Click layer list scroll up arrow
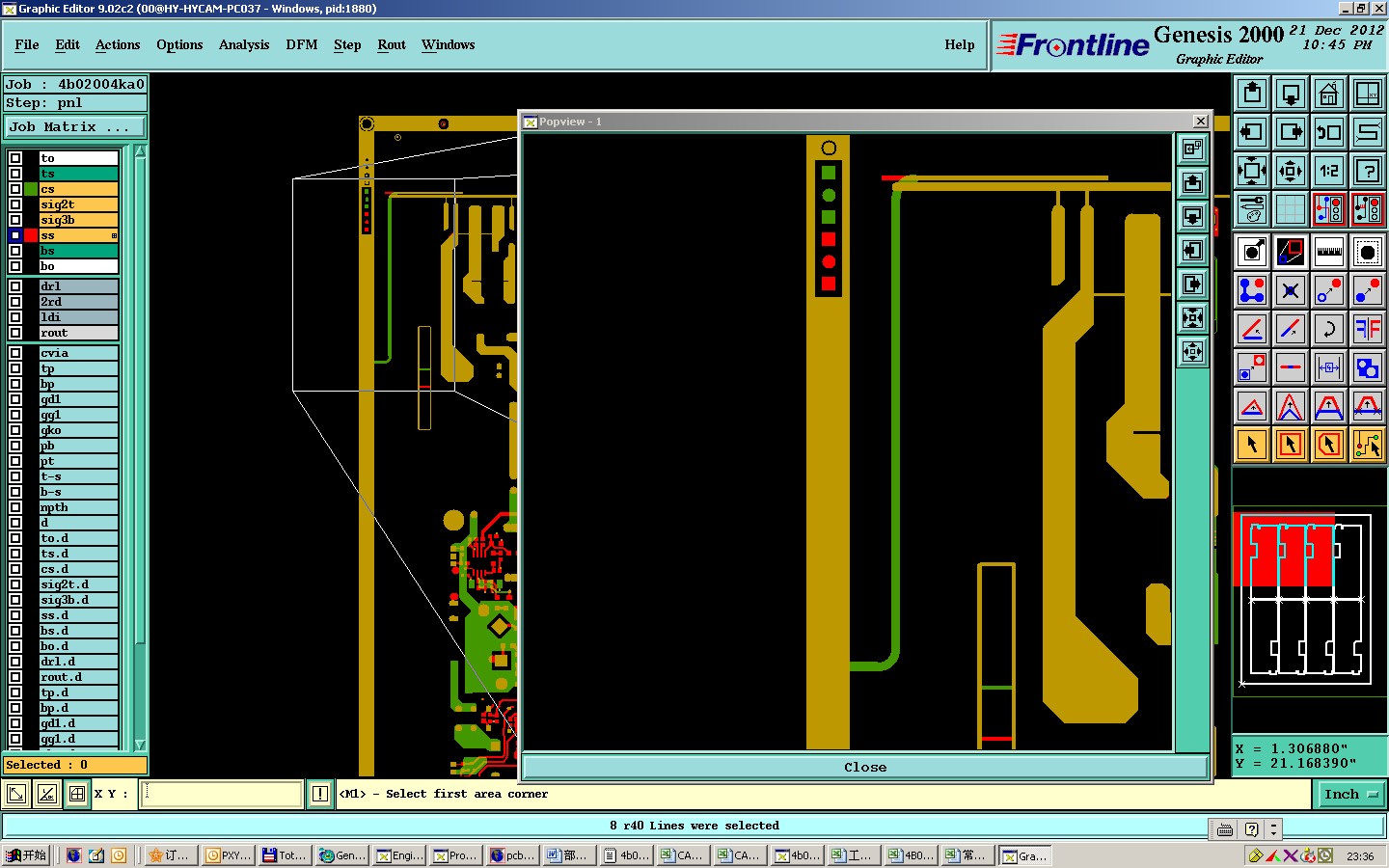This screenshot has width=1389, height=868. [141, 151]
